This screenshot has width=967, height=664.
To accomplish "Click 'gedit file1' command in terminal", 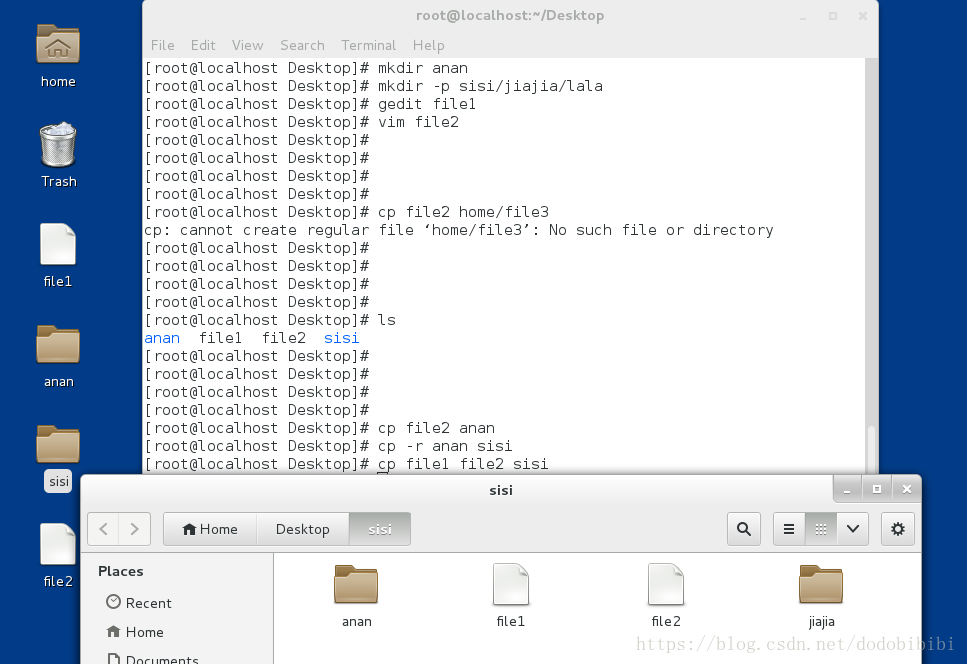I will tap(427, 104).
